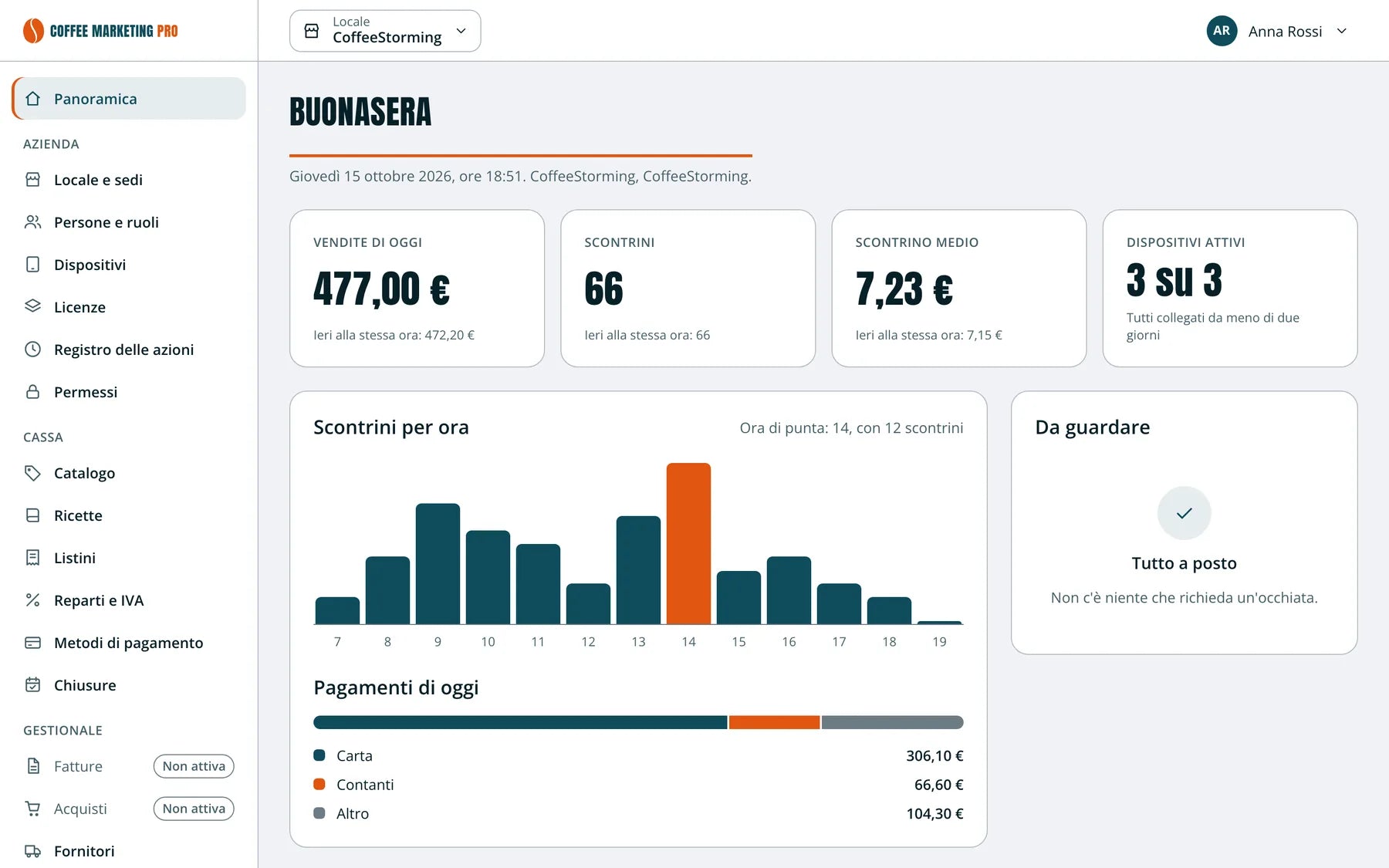
Task: Open the Chiusure section label
Action: tap(85, 685)
